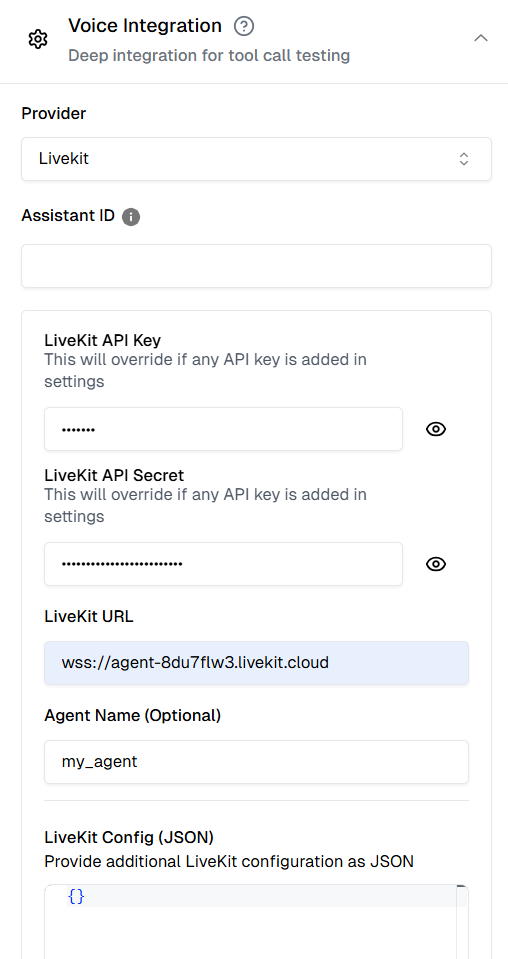
Task: Click the LiveKit URL label
Action: 89,616
